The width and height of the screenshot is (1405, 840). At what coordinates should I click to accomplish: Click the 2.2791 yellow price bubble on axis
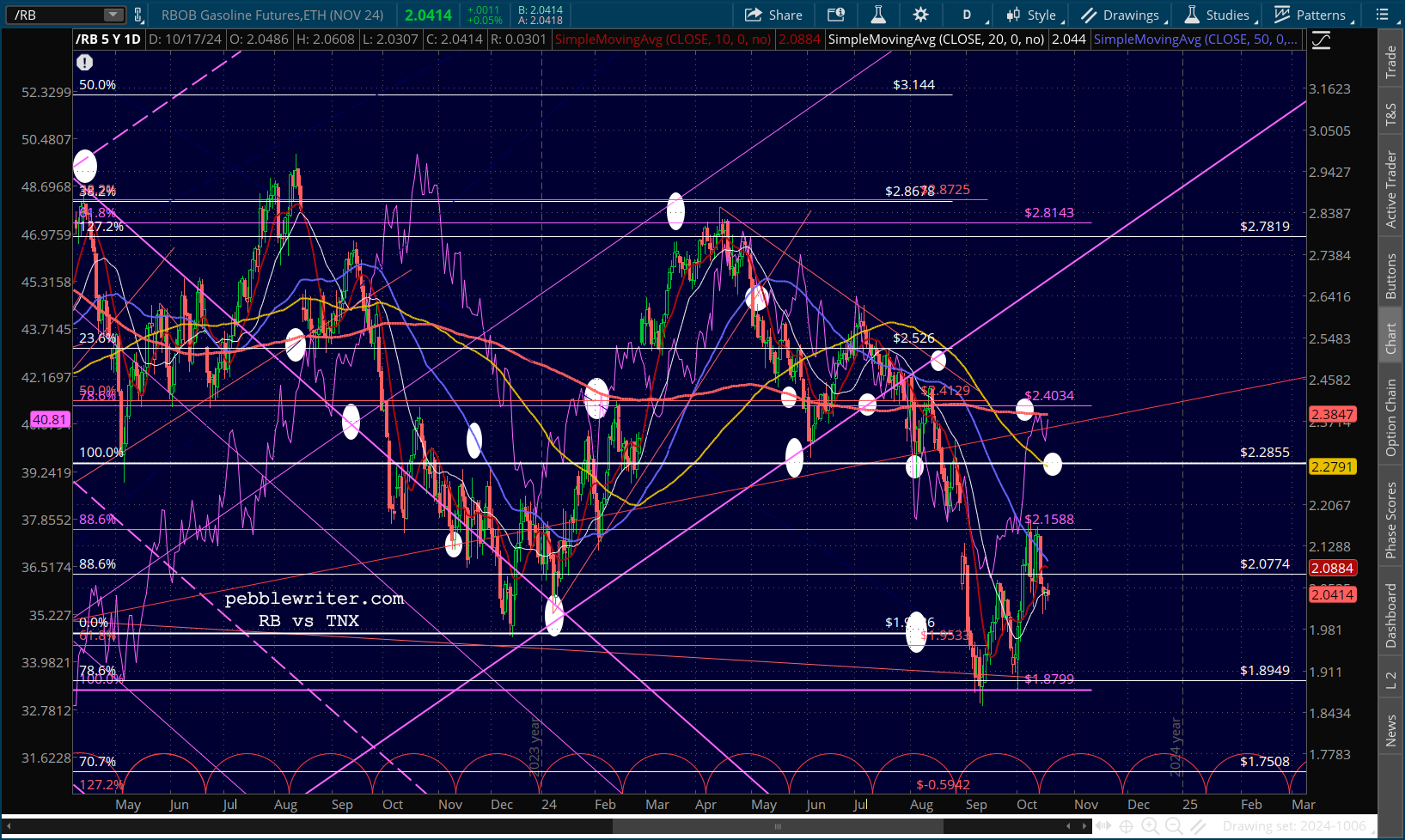point(1332,466)
